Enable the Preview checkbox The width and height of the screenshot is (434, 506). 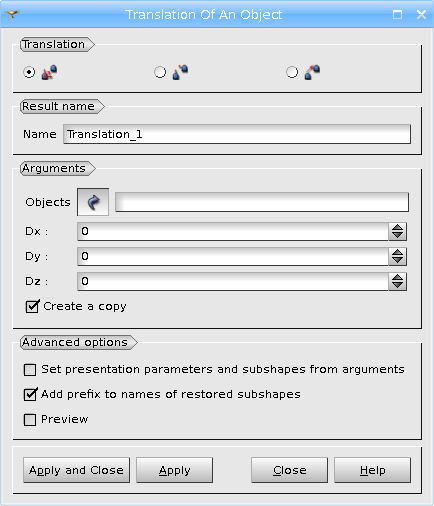point(30,420)
